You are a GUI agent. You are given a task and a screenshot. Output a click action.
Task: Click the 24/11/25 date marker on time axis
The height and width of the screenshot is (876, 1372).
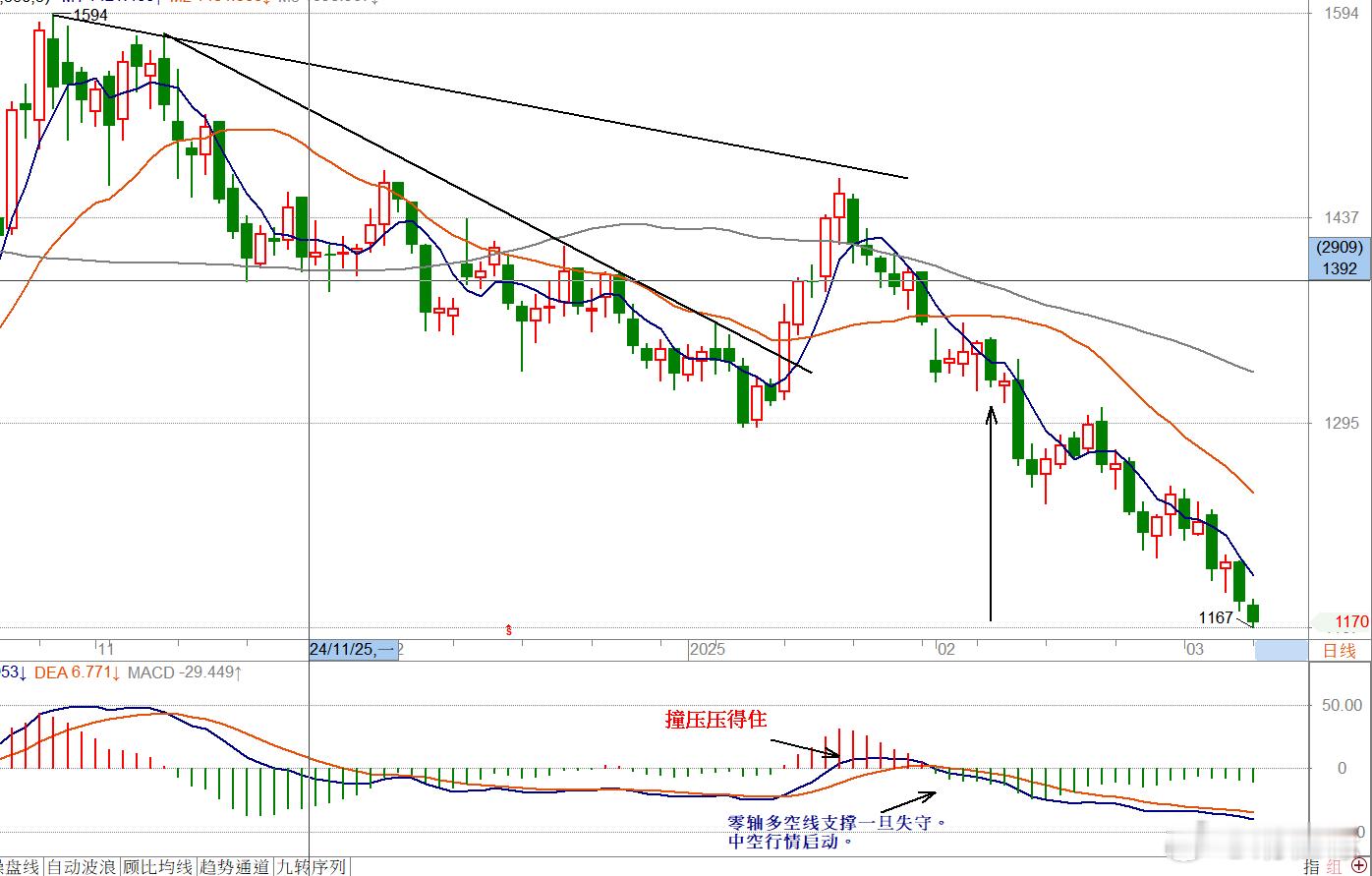pos(354,650)
